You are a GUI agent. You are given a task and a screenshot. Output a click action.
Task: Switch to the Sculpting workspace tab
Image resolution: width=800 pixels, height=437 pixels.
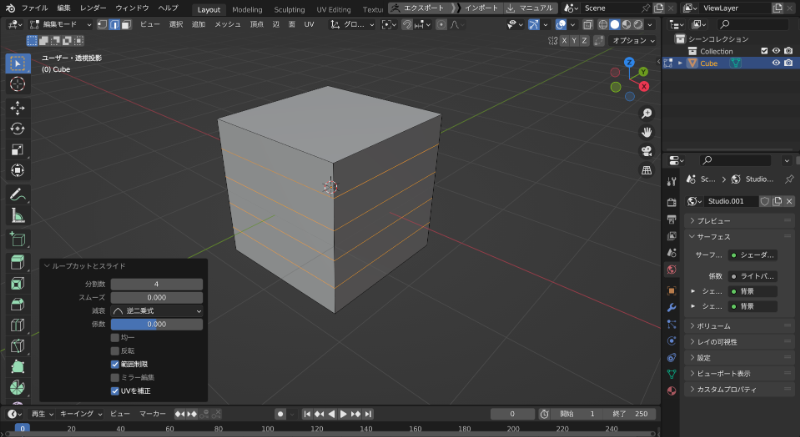pyautogui.click(x=289, y=8)
